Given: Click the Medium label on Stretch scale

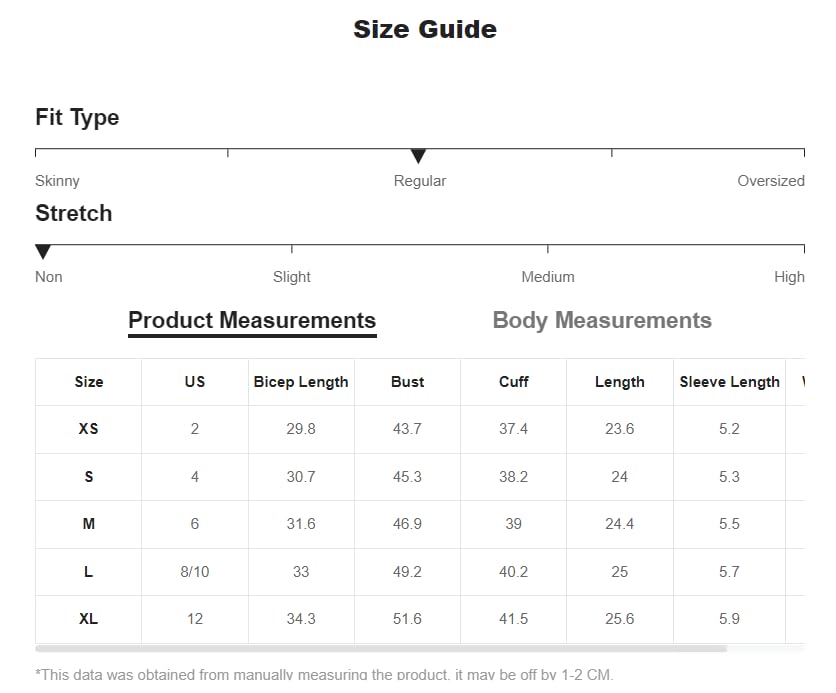Looking at the screenshot, I should click(548, 277).
